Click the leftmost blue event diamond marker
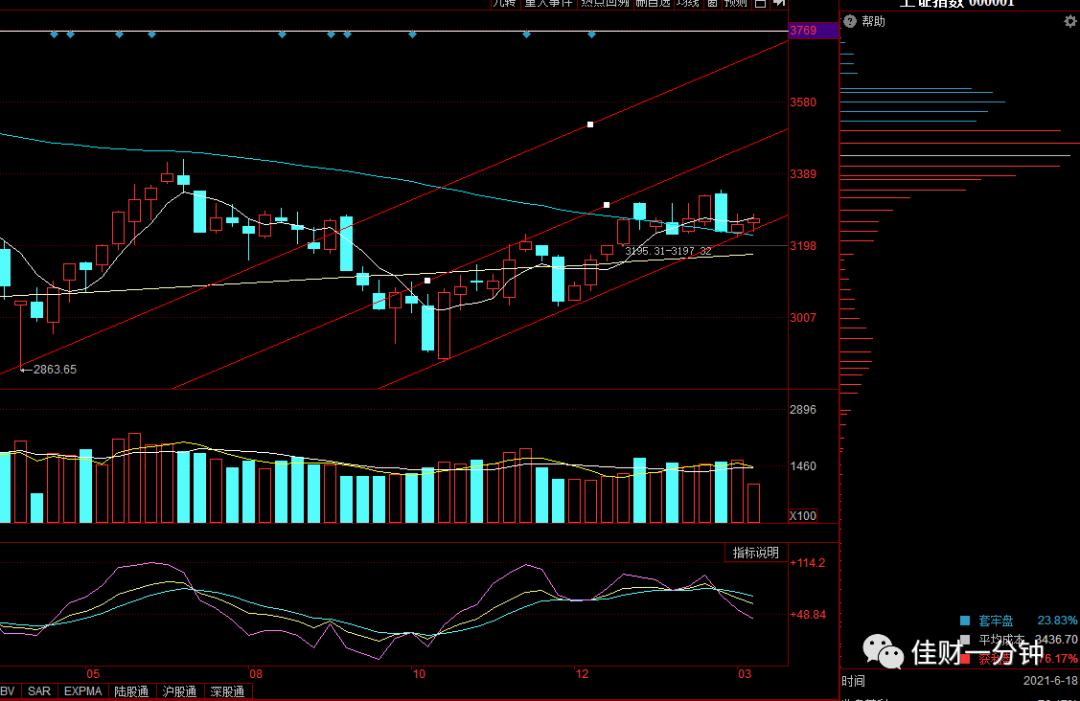The image size is (1080, 701). coord(54,34)
